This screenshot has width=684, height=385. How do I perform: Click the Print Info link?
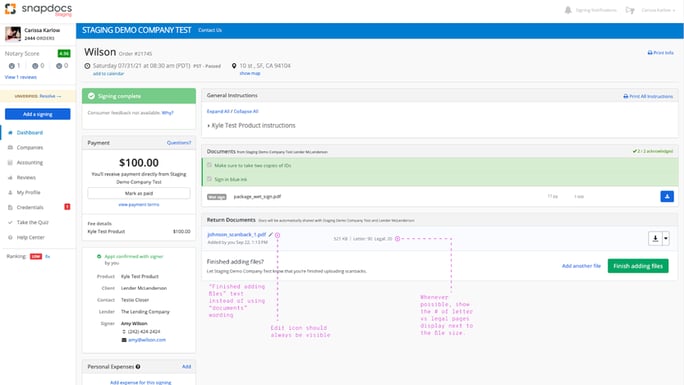[x=660, y=53]
